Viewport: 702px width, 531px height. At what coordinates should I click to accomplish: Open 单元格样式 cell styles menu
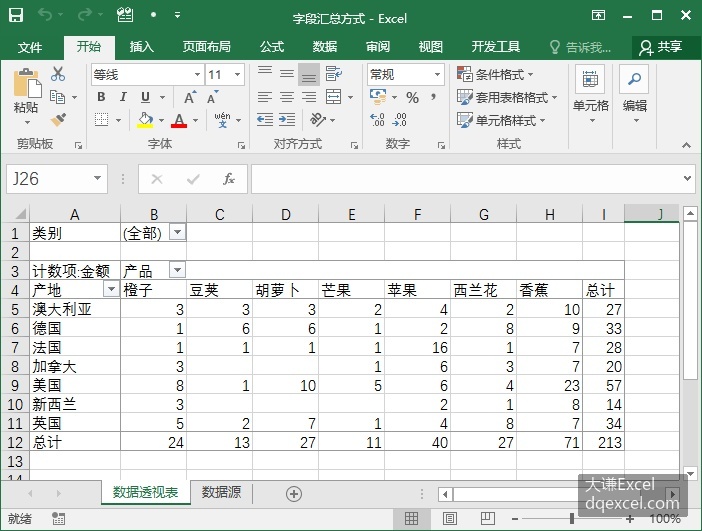pos(501,120)
